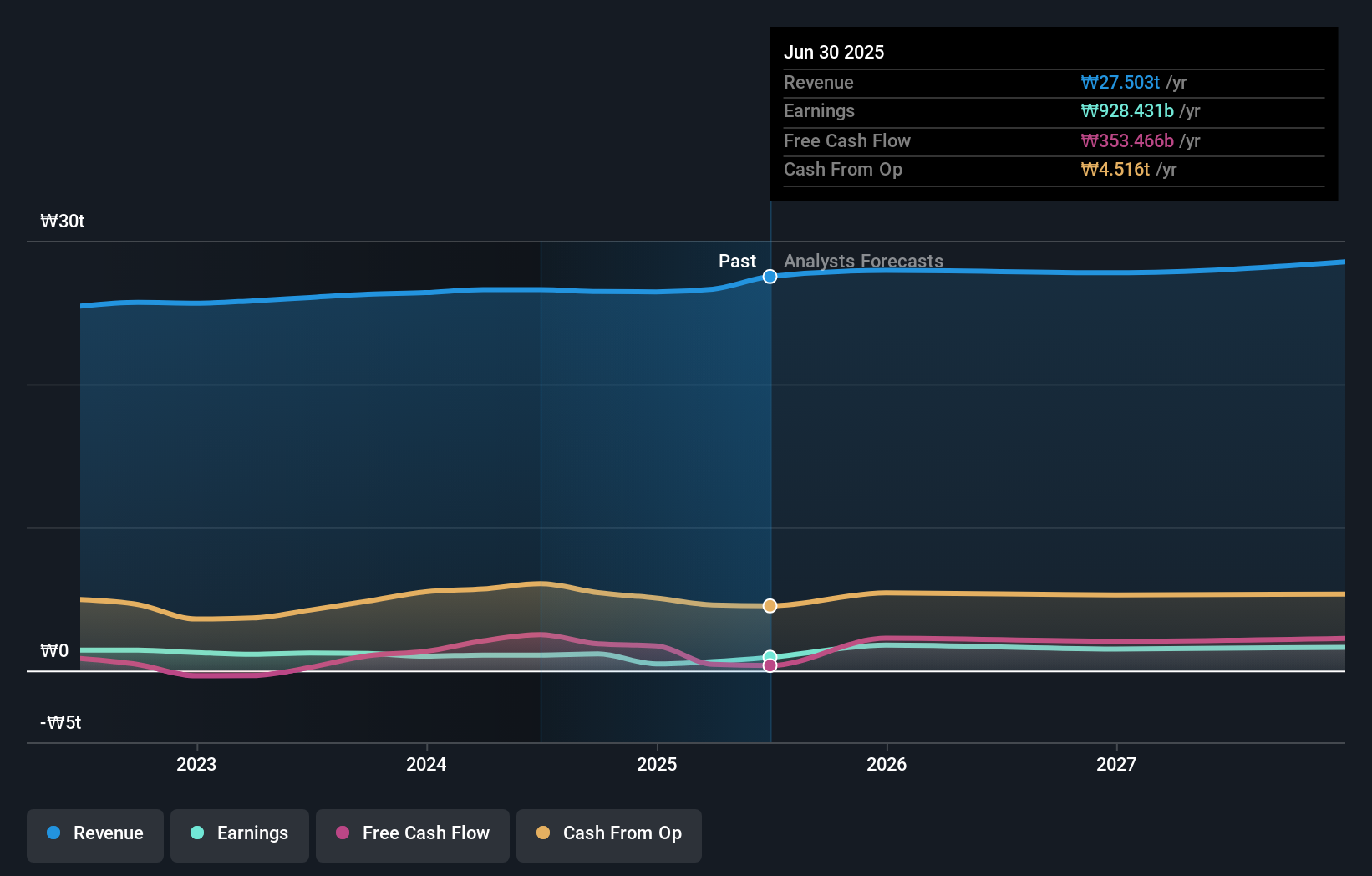
Task: Toggle the Free Cash Flow series off
Action: [x=412, y=833]
